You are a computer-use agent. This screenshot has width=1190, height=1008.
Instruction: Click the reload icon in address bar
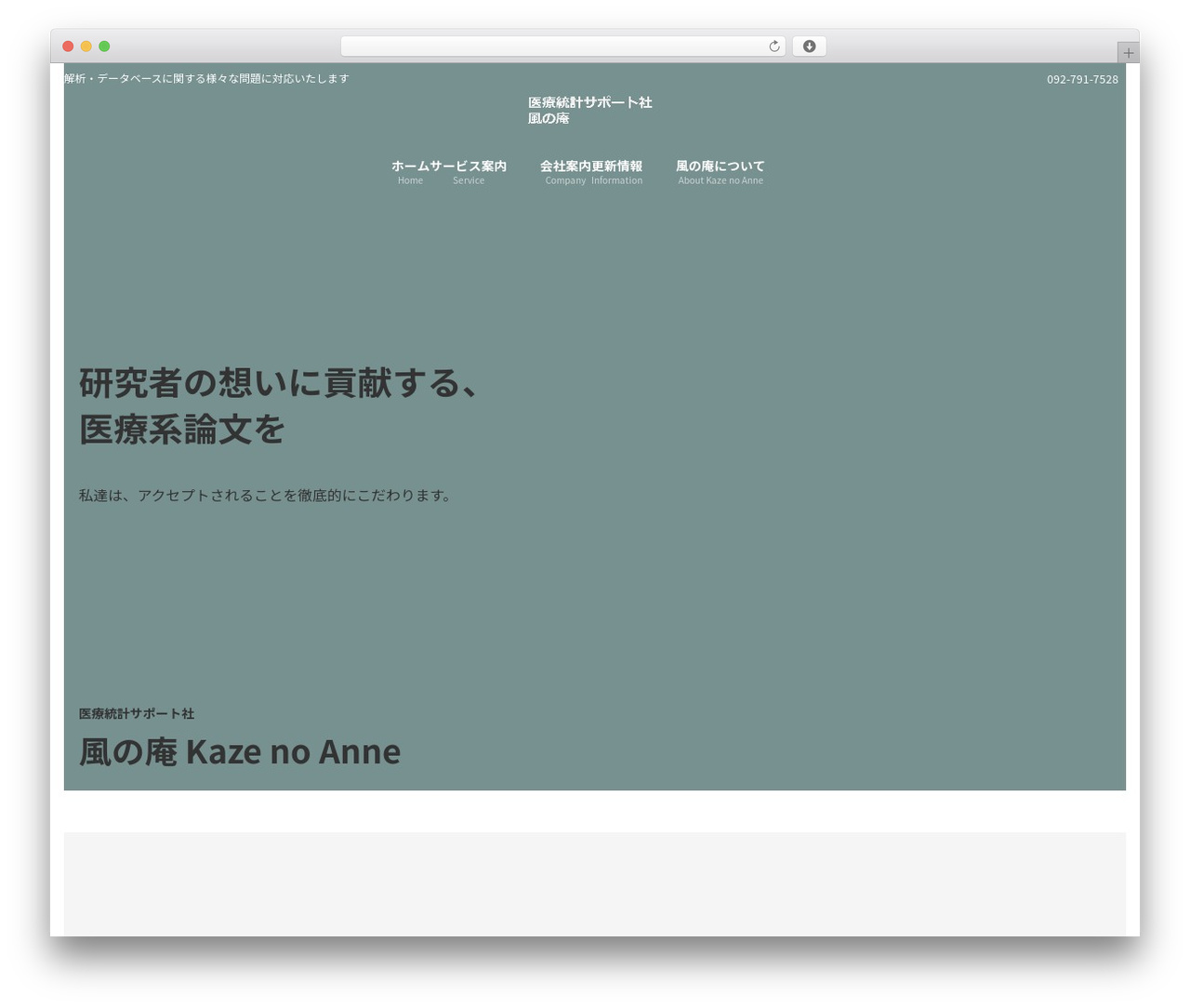click(773, 46)
